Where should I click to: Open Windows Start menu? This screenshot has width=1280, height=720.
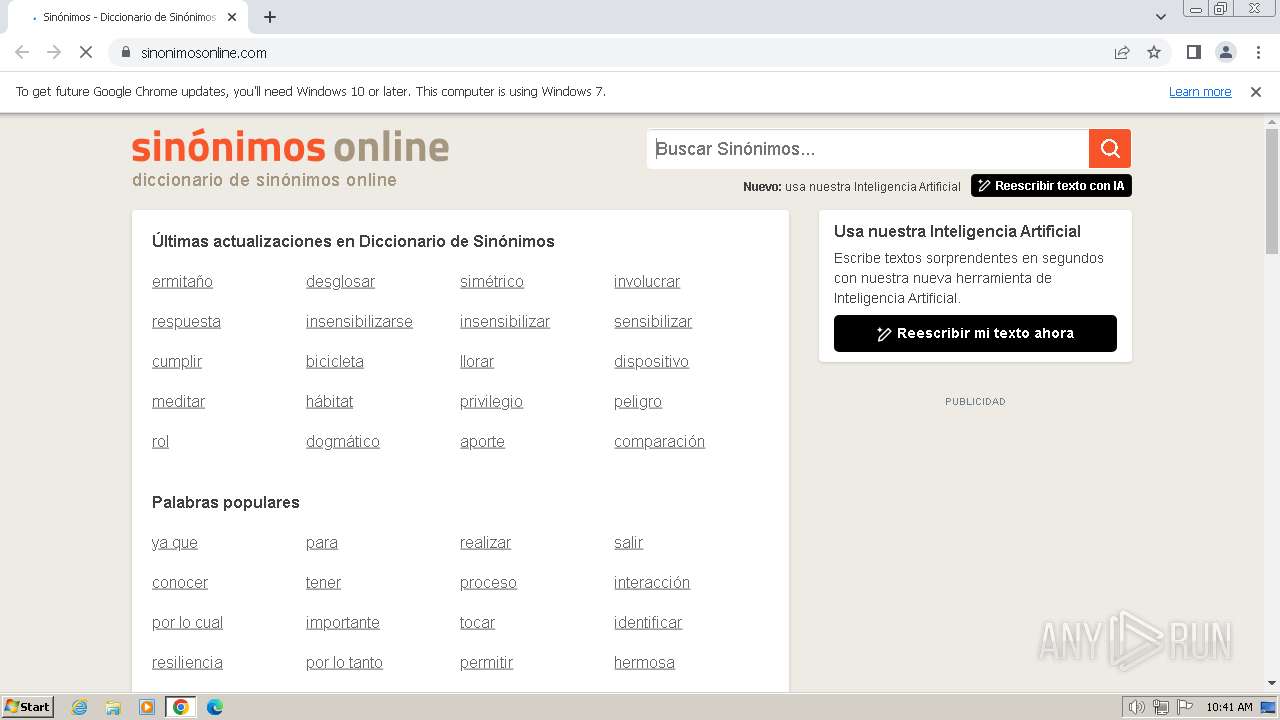pyautogui.click(x=28, y=707)
